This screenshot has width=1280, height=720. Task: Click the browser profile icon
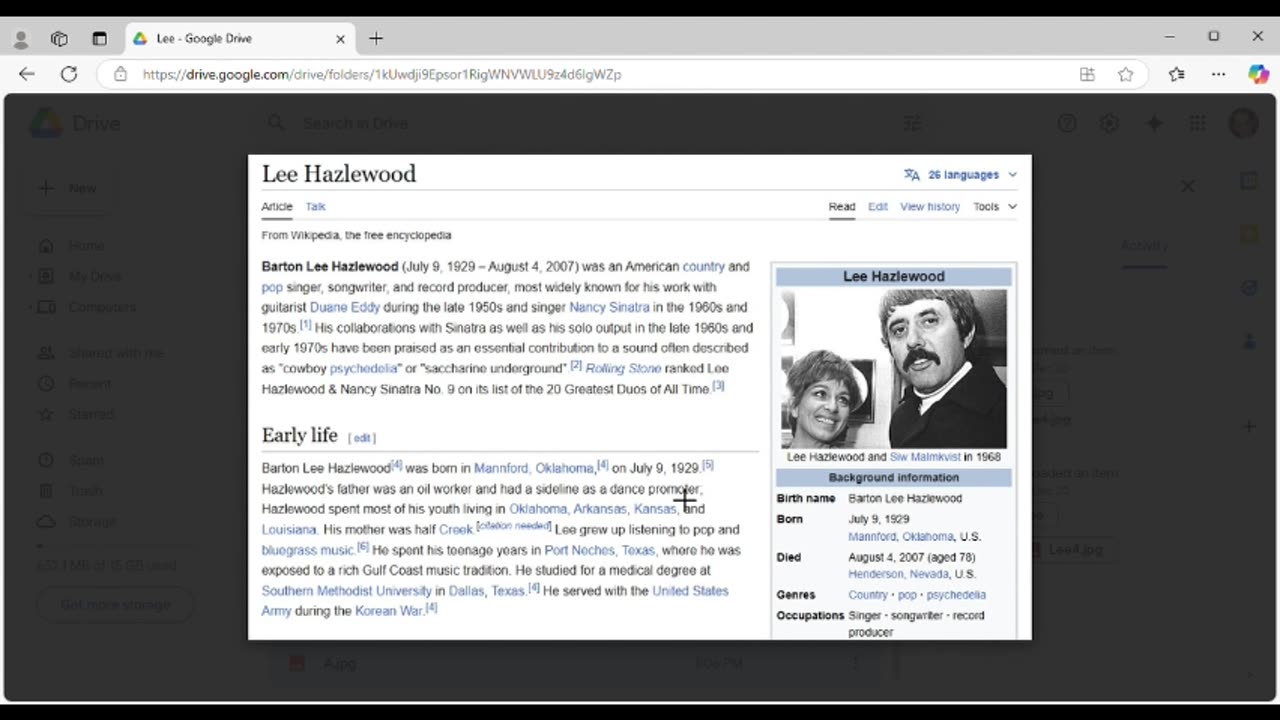(x=21, y=39)
